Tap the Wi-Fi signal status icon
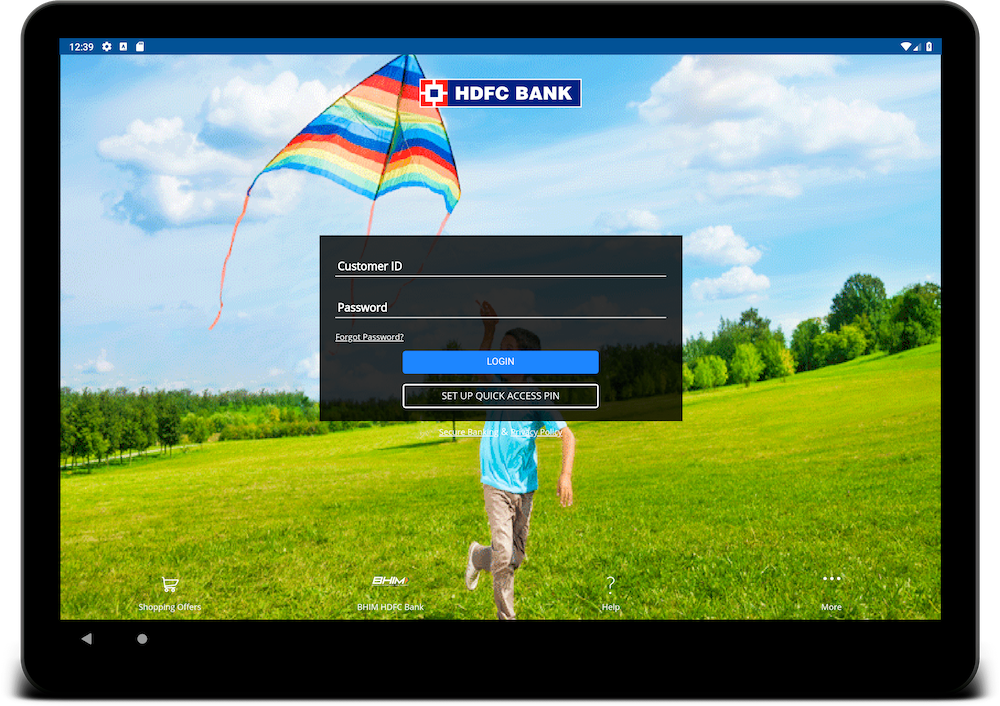1000x706 pixels. (905, 46)
